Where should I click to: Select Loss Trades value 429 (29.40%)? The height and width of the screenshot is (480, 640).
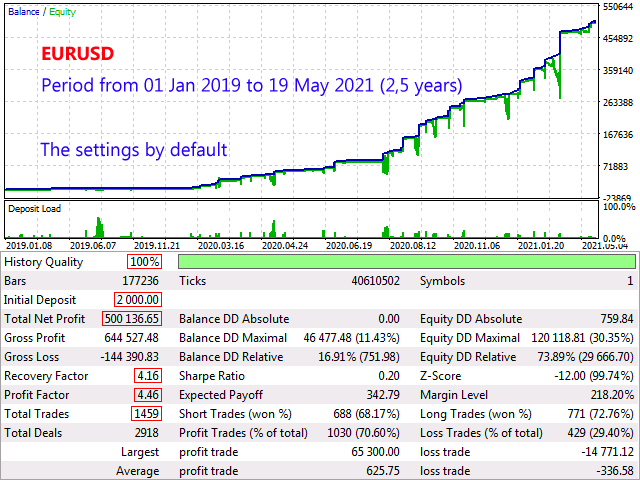pyautogui.click(x=600, y=433)
